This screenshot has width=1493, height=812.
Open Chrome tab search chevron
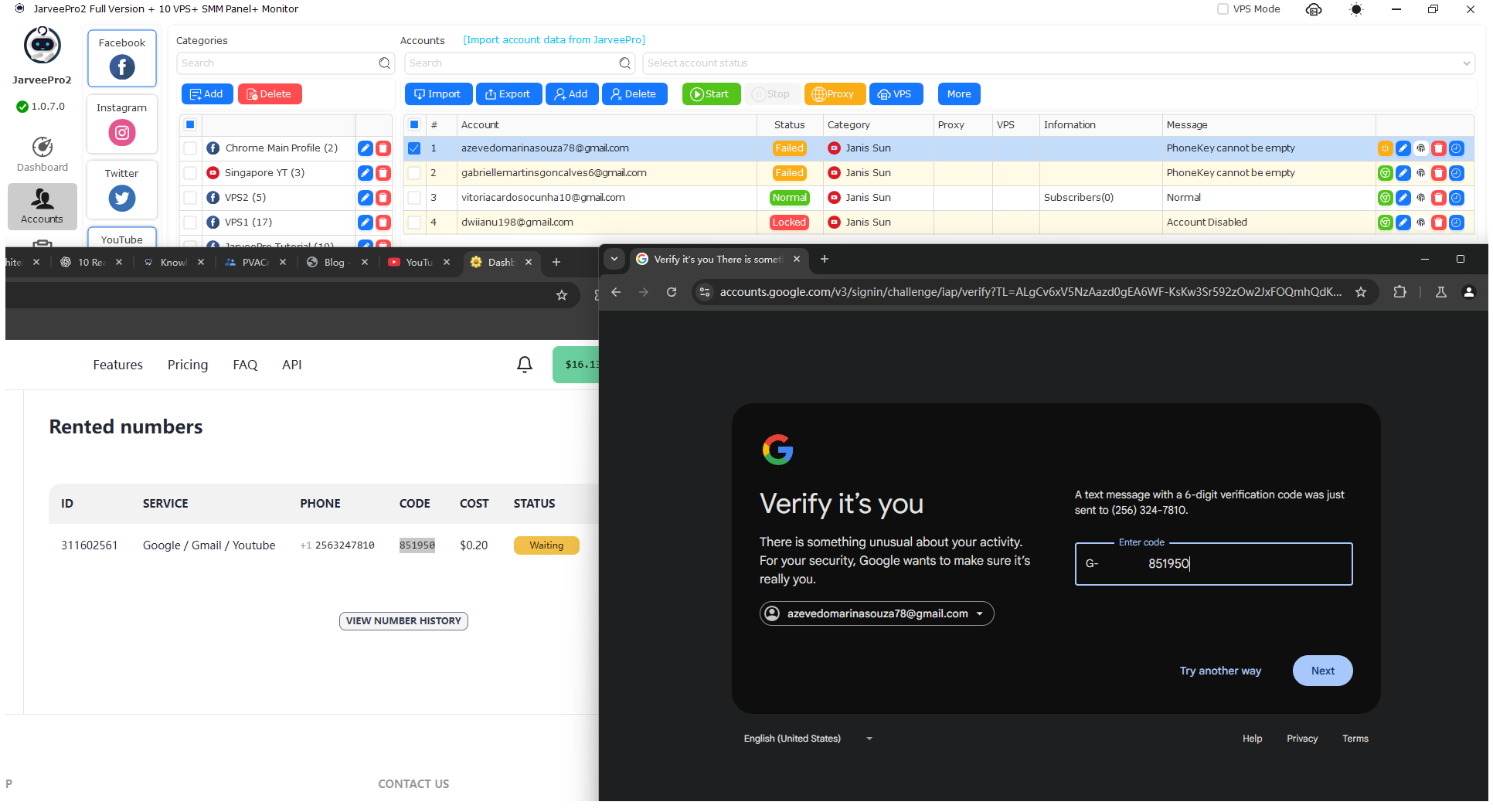click(x=614, y=260)
